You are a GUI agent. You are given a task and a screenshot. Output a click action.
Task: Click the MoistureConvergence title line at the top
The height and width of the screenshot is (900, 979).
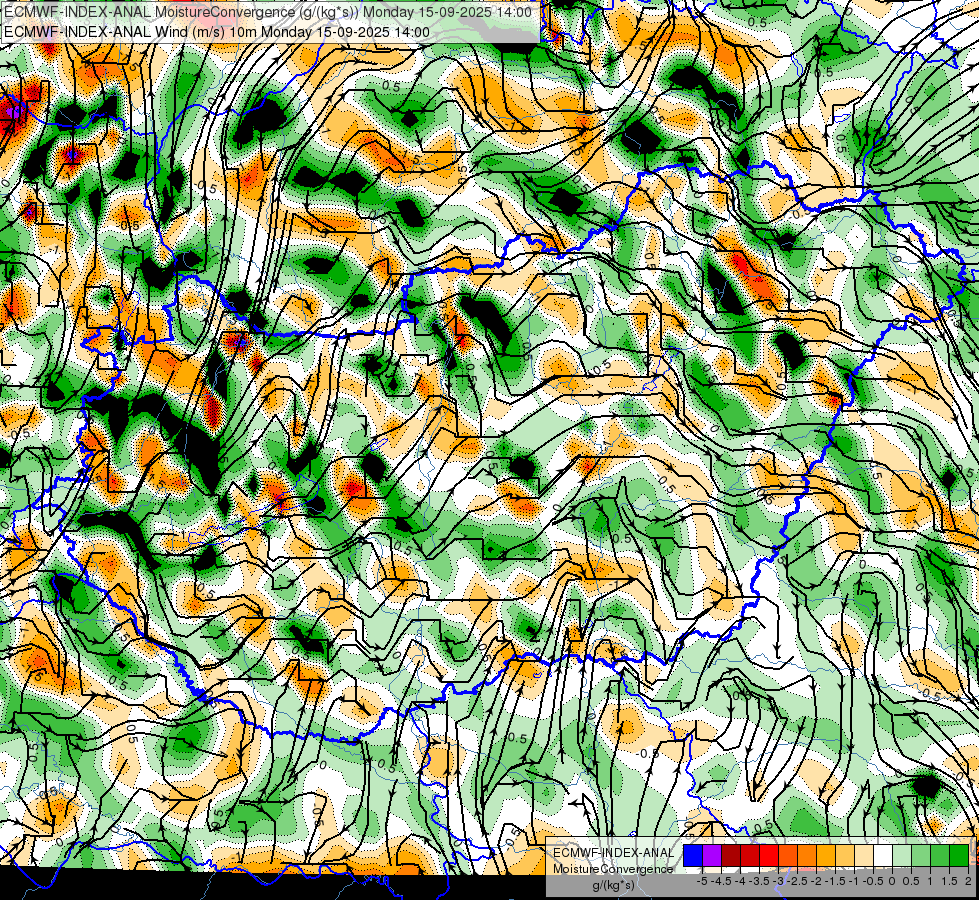pyautogui.click(x=268, y=12)
